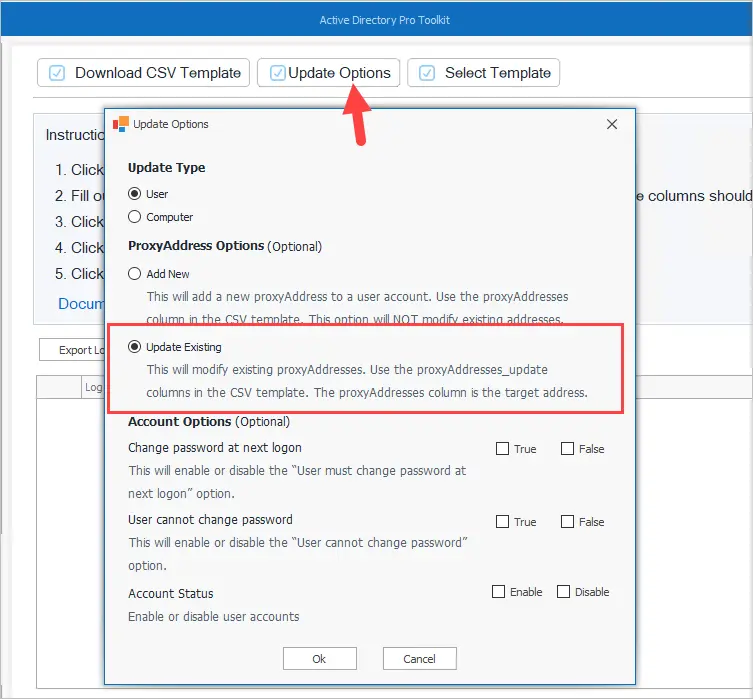Click the checkmark icon on Download CSV Template
Screen dimensions: 753x699
[57, 73]
